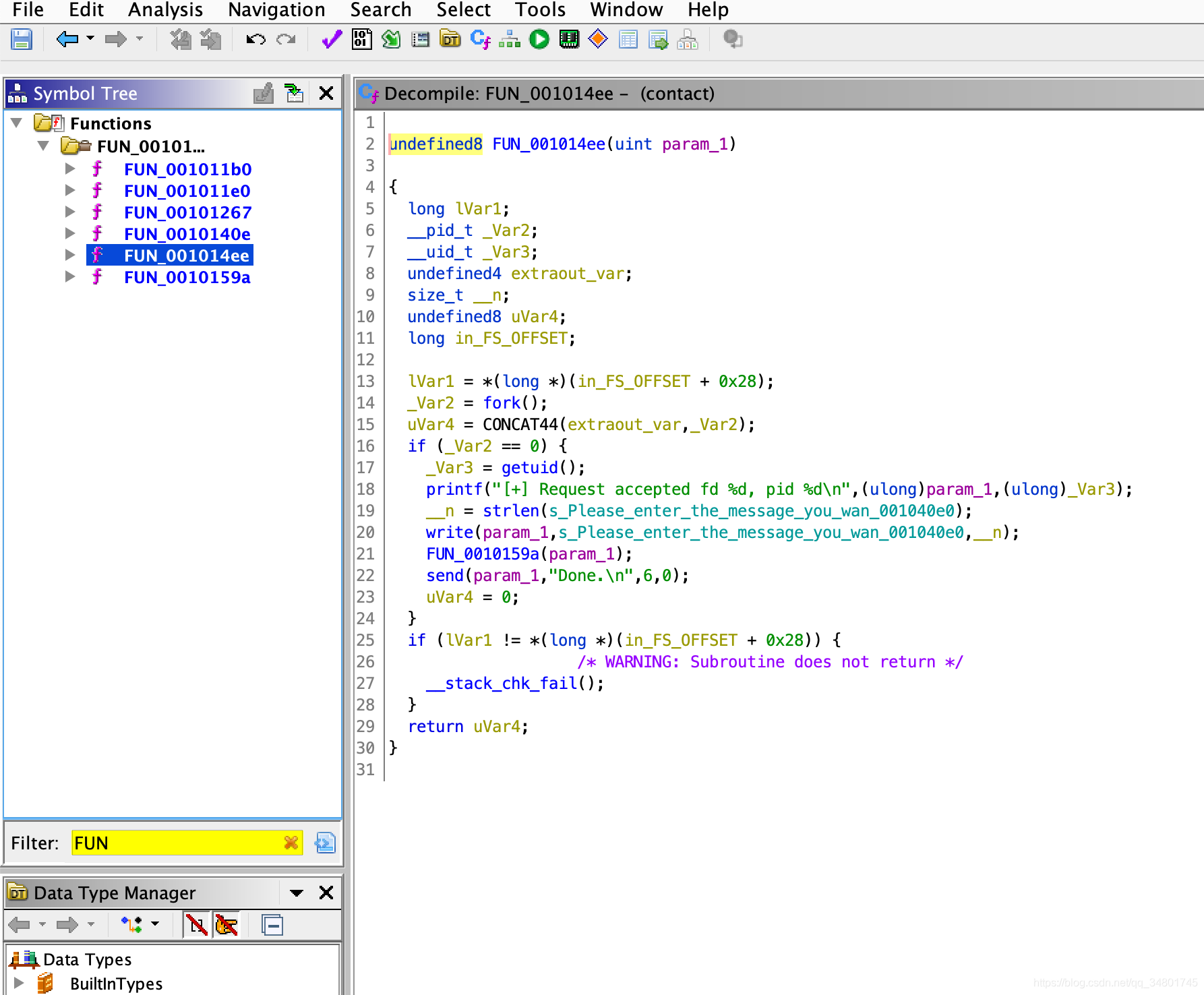The width and height of the screenshot is (1204, 995).
Task: Select FUN_00101267 in the Symbol Tree
Action: 187,212
